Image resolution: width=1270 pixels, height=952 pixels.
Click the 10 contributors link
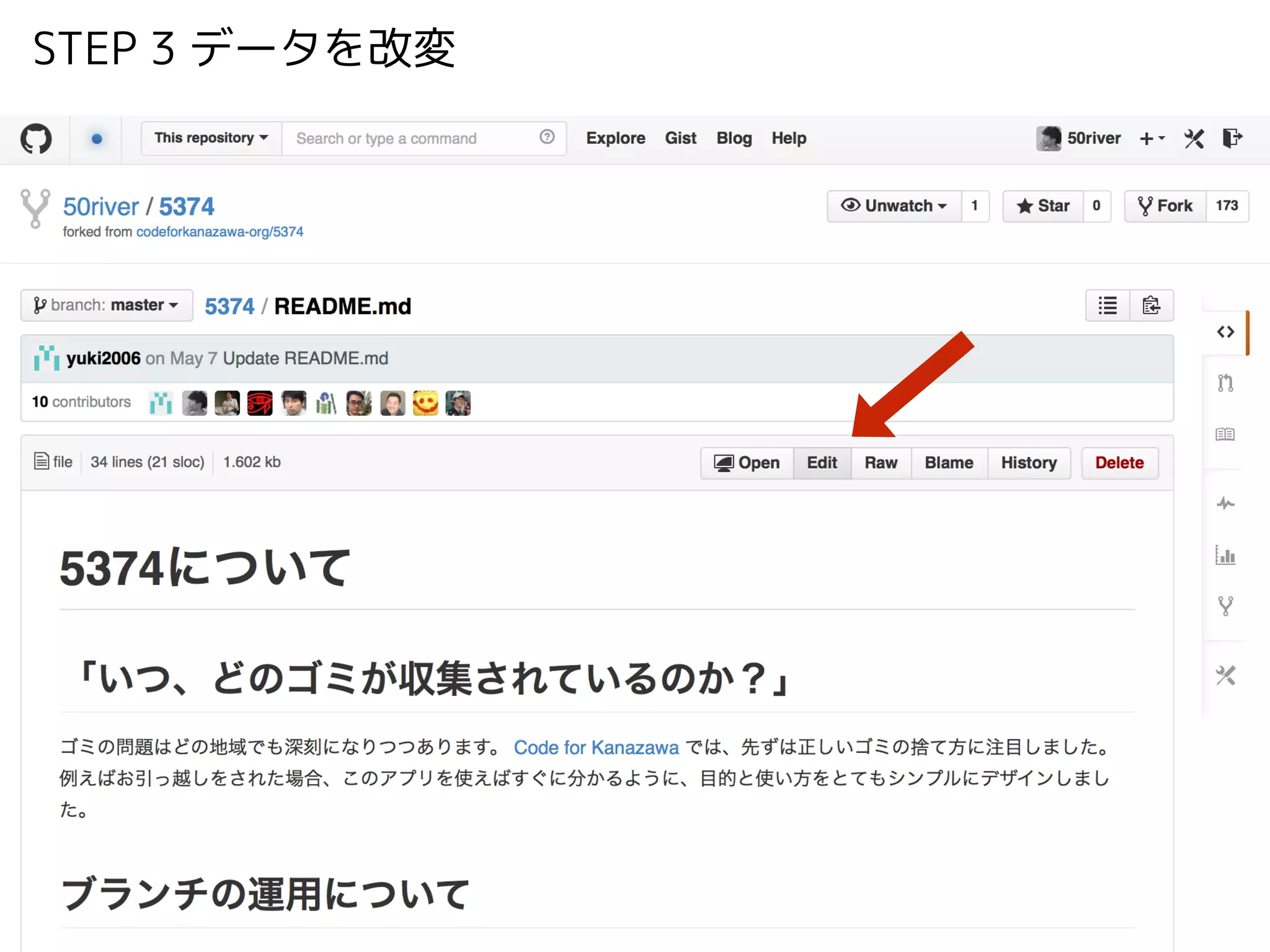pyautogui.click(x=81, y=402)
